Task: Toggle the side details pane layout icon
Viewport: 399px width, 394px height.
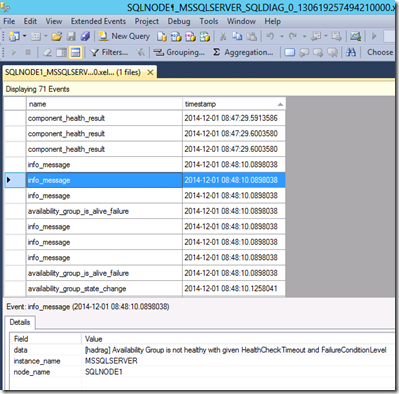Action: 61,52
